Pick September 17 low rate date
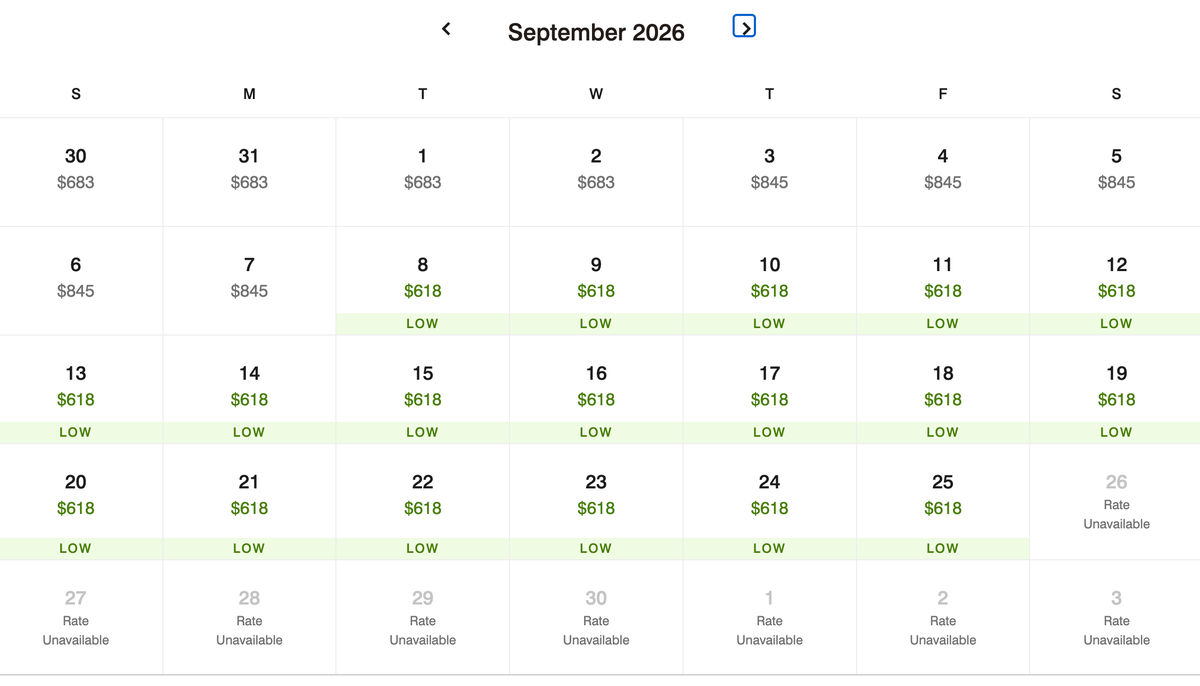The image size is (1200, 686). [769, 387]
